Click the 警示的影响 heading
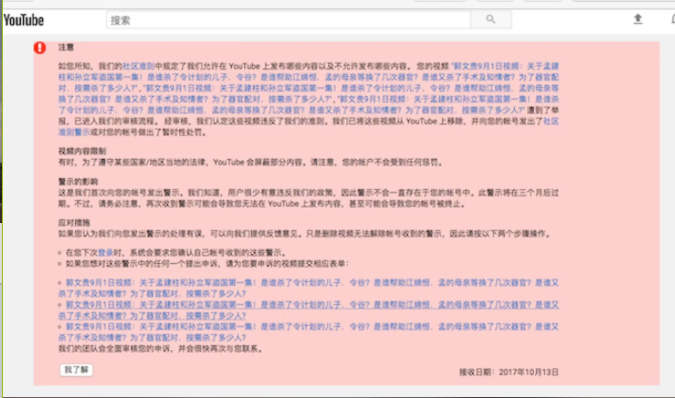This screenshot has height=398, width=675. coord(78,181)
